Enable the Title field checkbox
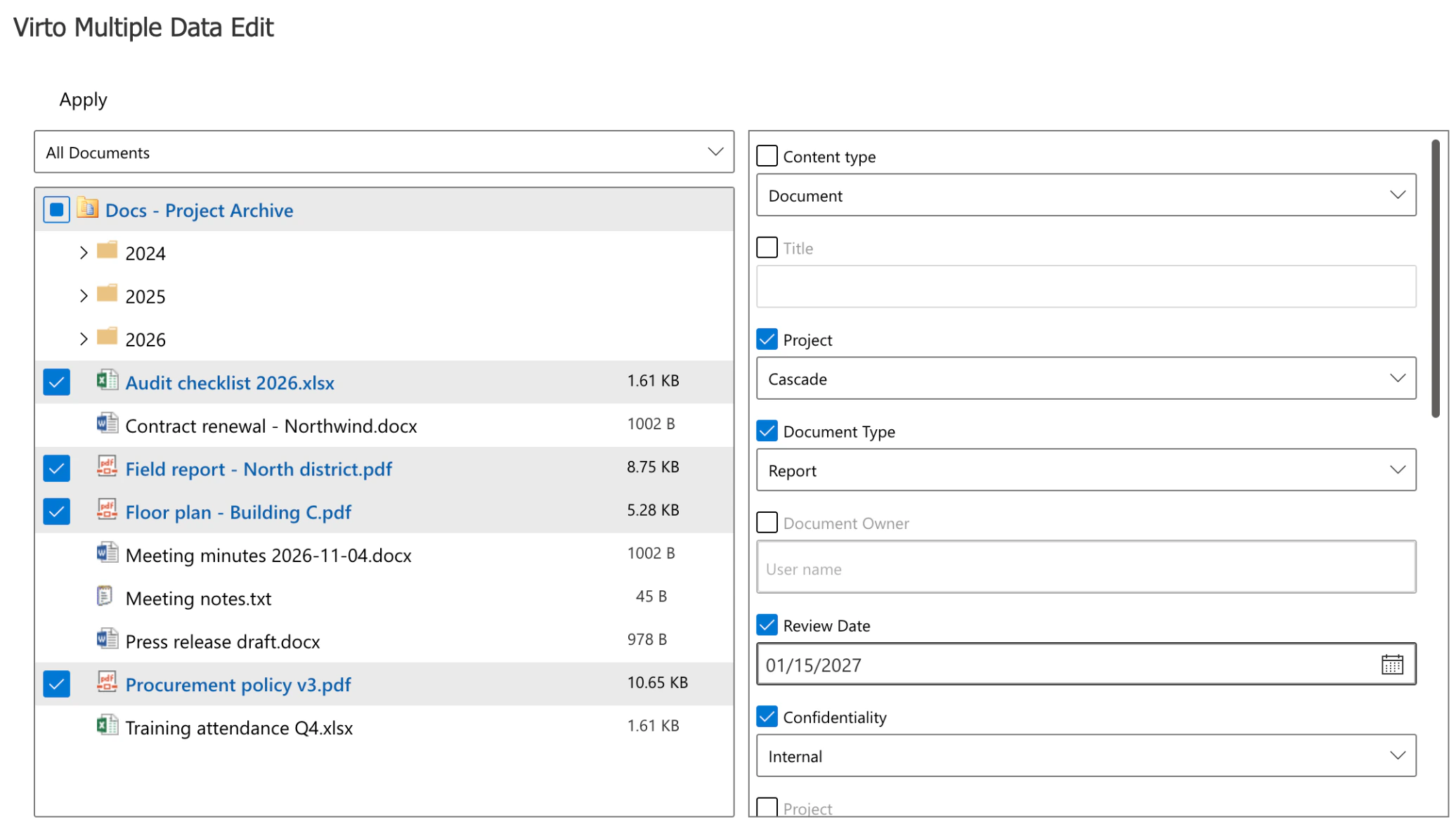 click(x=767, y=247)
